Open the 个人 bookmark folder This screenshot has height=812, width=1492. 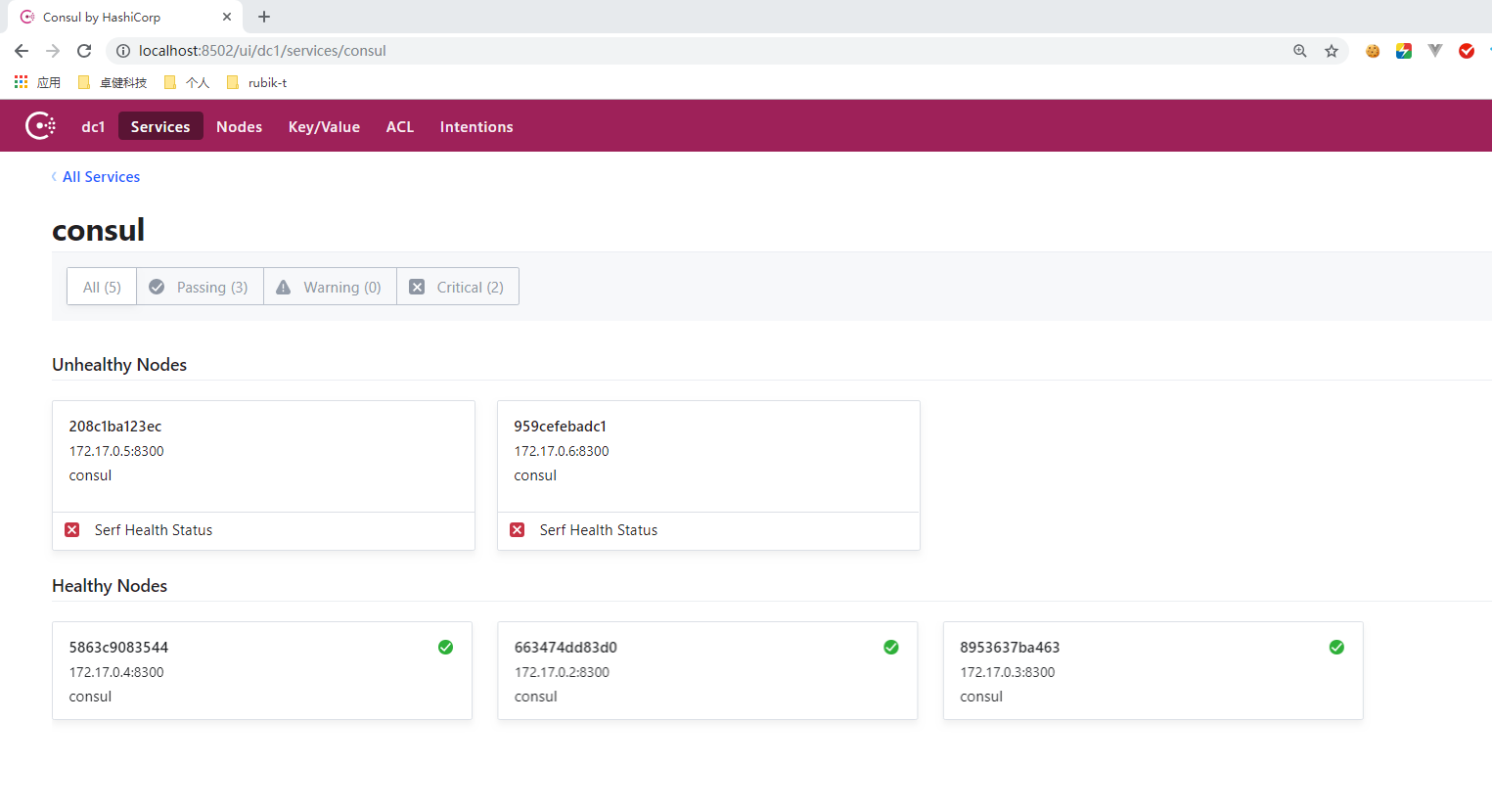click(x=187, y=82)
